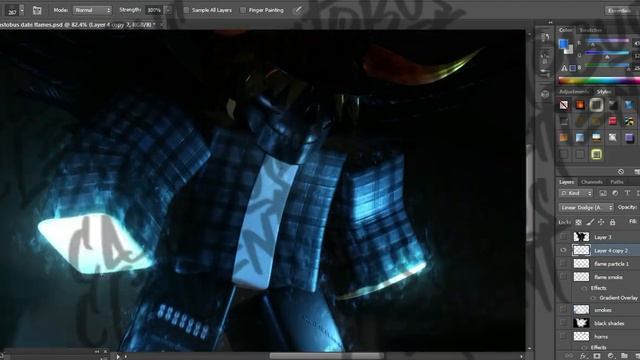Apply the Default Style (None) swatch
This screenshot has width=640, height=360.
564,105
